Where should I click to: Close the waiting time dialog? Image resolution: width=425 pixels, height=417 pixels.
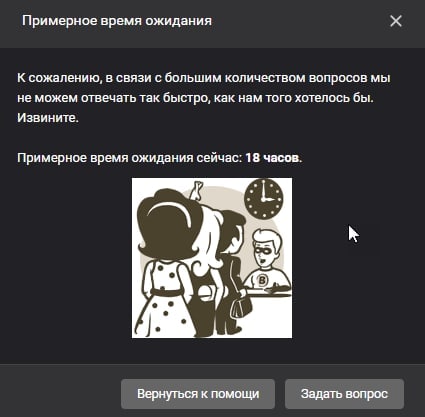[396, 21]
